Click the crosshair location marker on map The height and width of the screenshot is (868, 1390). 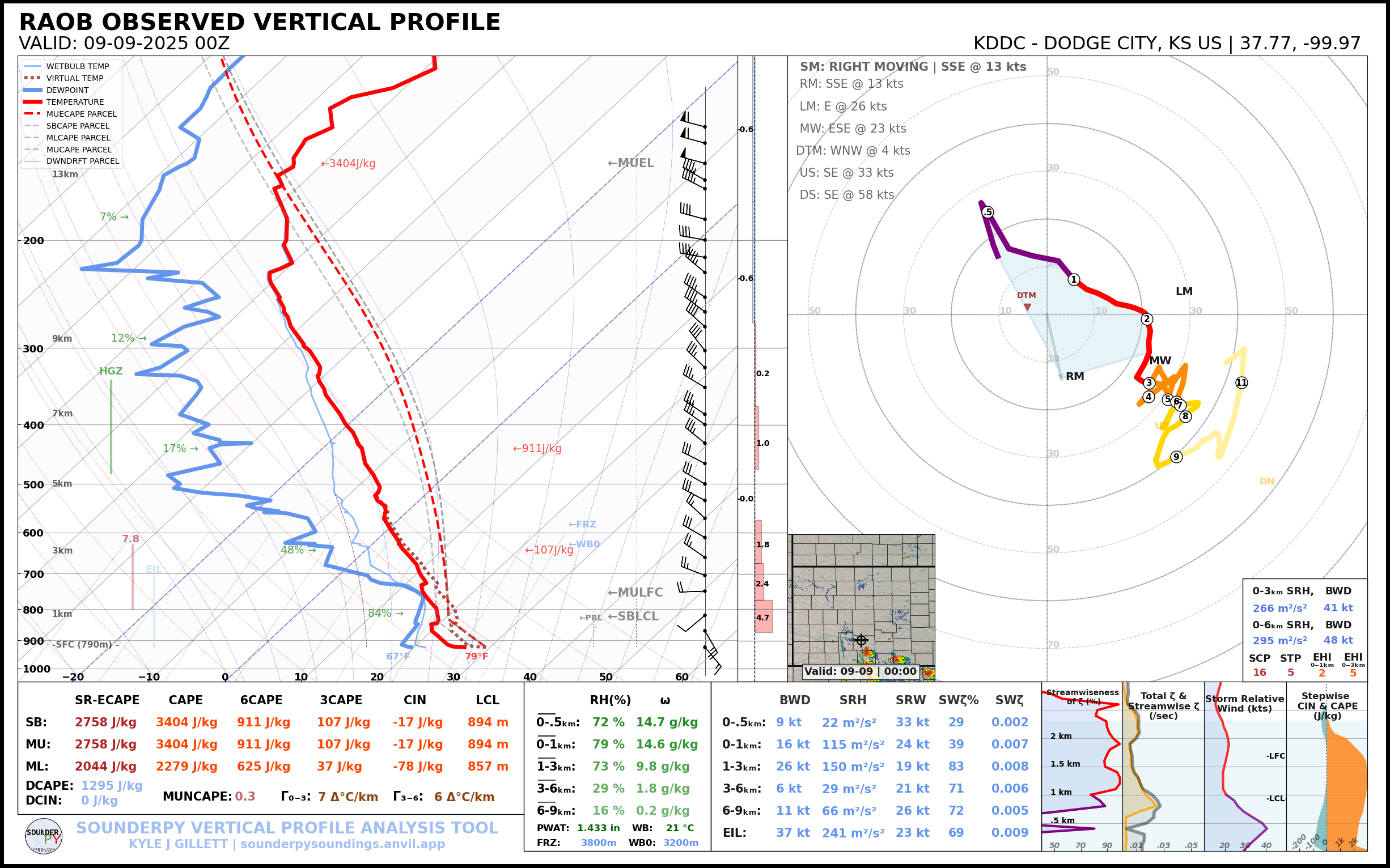click(x=861, y=640)
